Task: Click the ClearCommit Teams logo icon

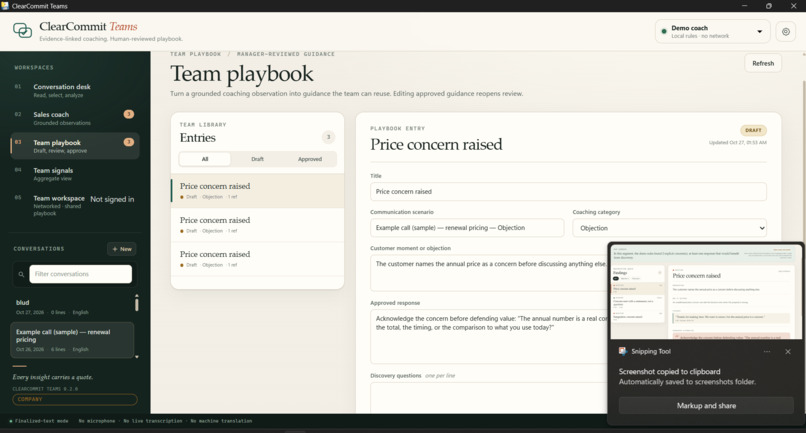Action: coord(22,30)
